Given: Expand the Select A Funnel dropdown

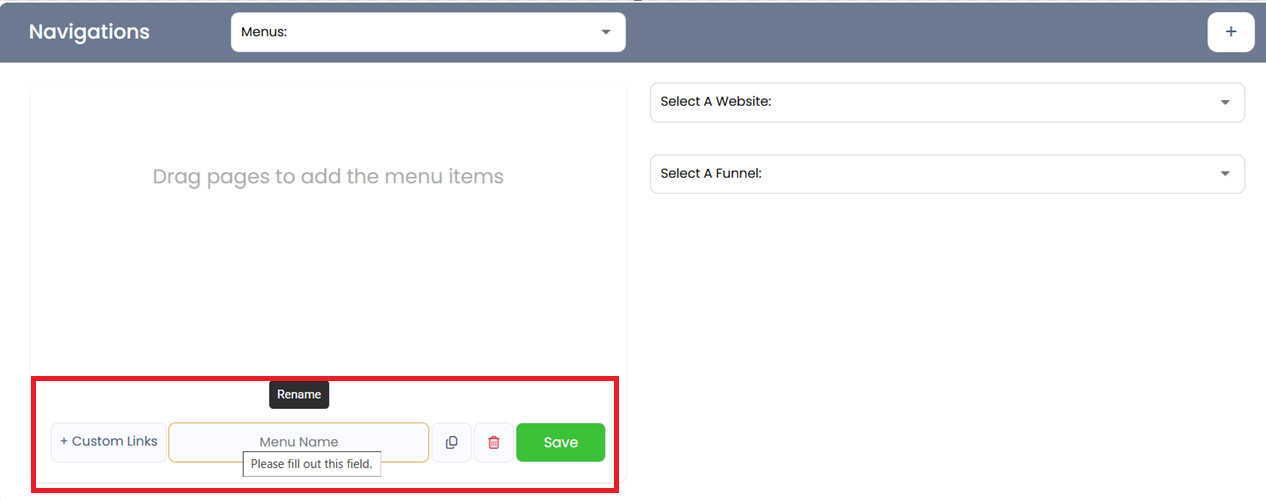Looking at the screenshot, I should point(946,174).
